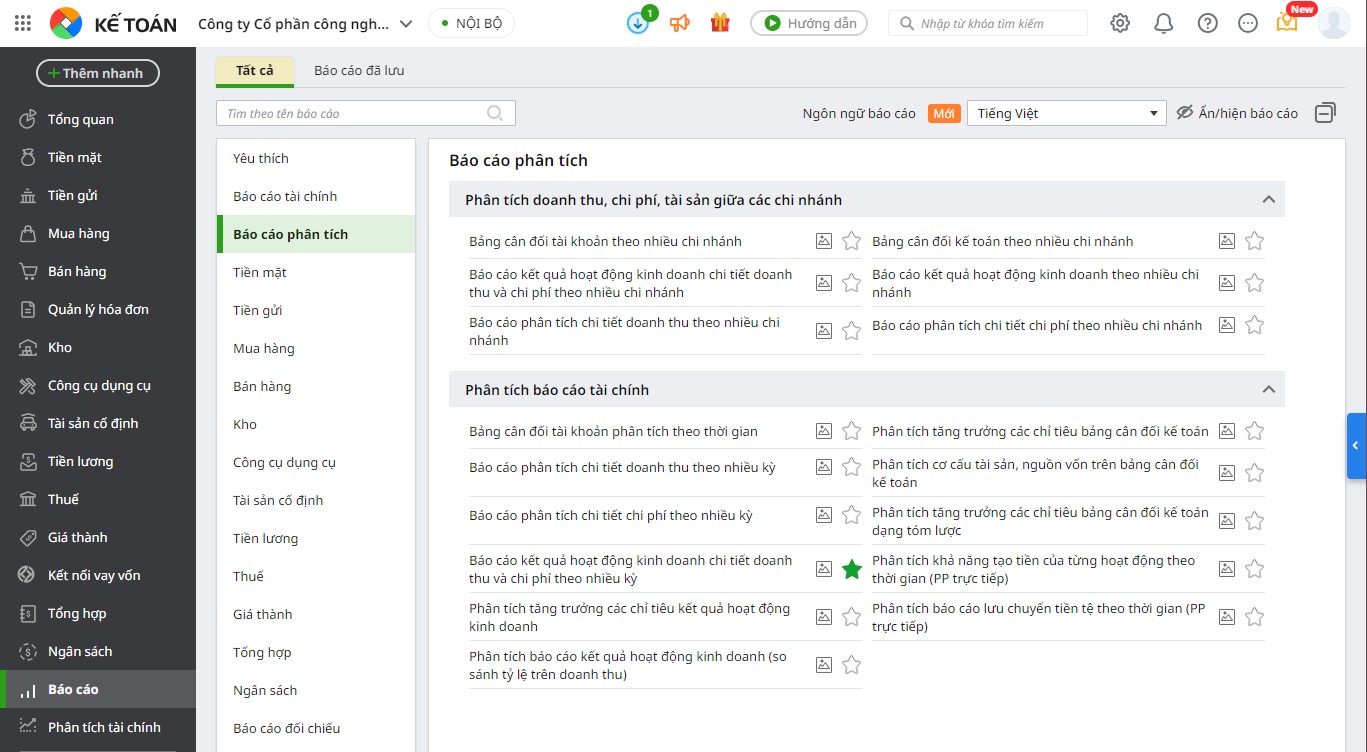The width and height of the screenshot is (1367, 752).
Task: Click the KẾ TOÁN logo
Action: tap(113, 23)
